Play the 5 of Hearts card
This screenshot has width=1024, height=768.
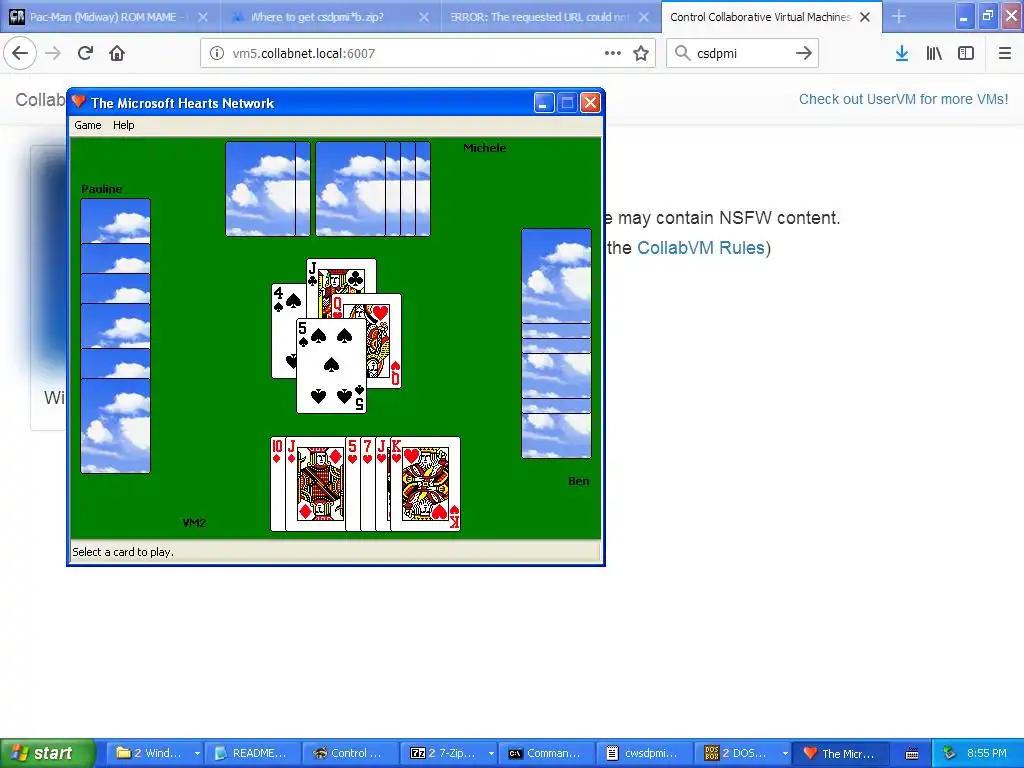[x=353, y=484]
